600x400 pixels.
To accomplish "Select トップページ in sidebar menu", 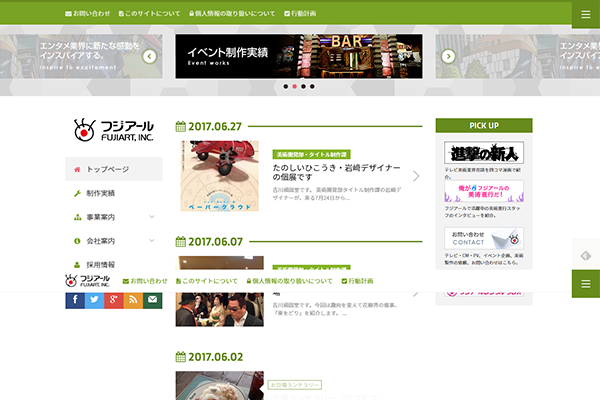I will click(x=108, y=169).
